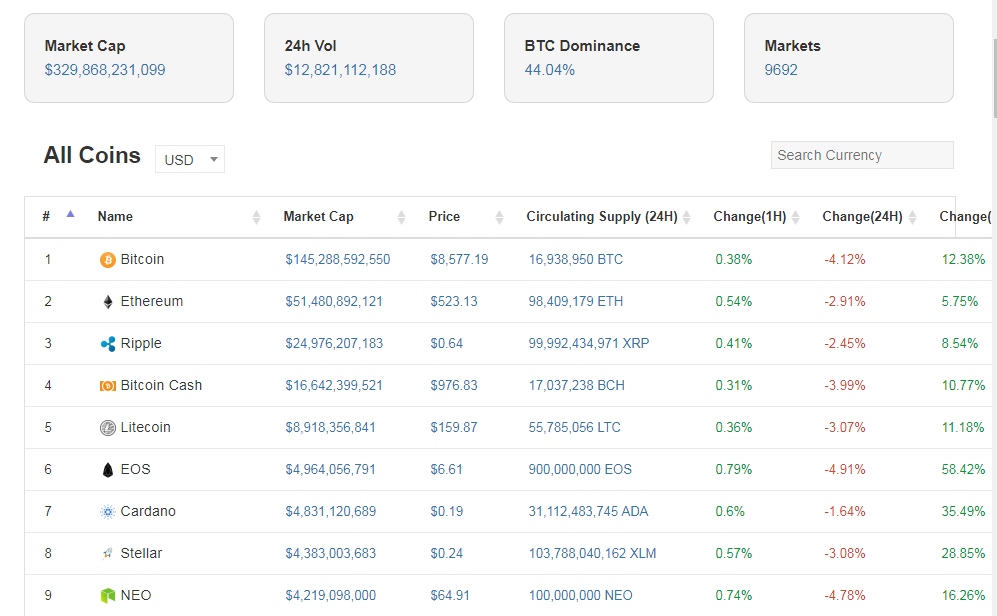This screenshot has width=997, height=616.
Task: Open the USD currency dropdown
Action: click(190, 160)
